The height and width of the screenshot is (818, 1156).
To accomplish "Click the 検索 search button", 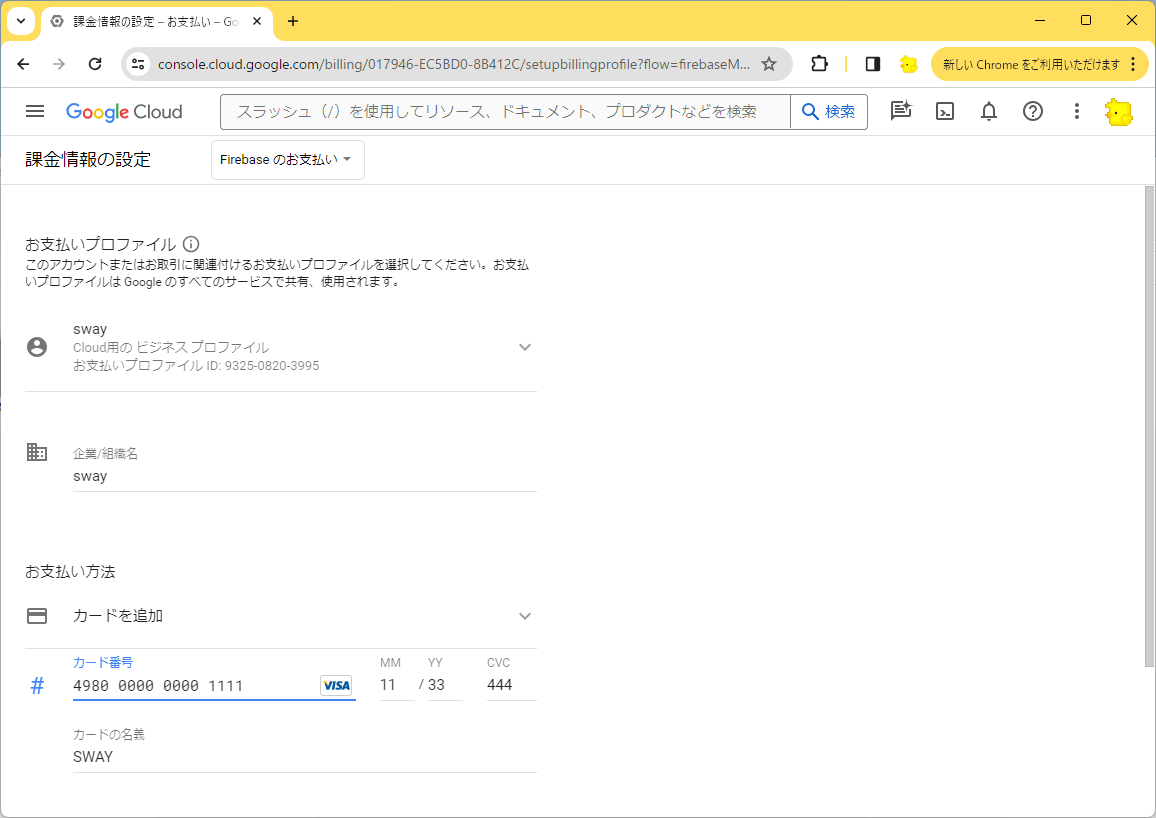I will click(x=829, y=112).
